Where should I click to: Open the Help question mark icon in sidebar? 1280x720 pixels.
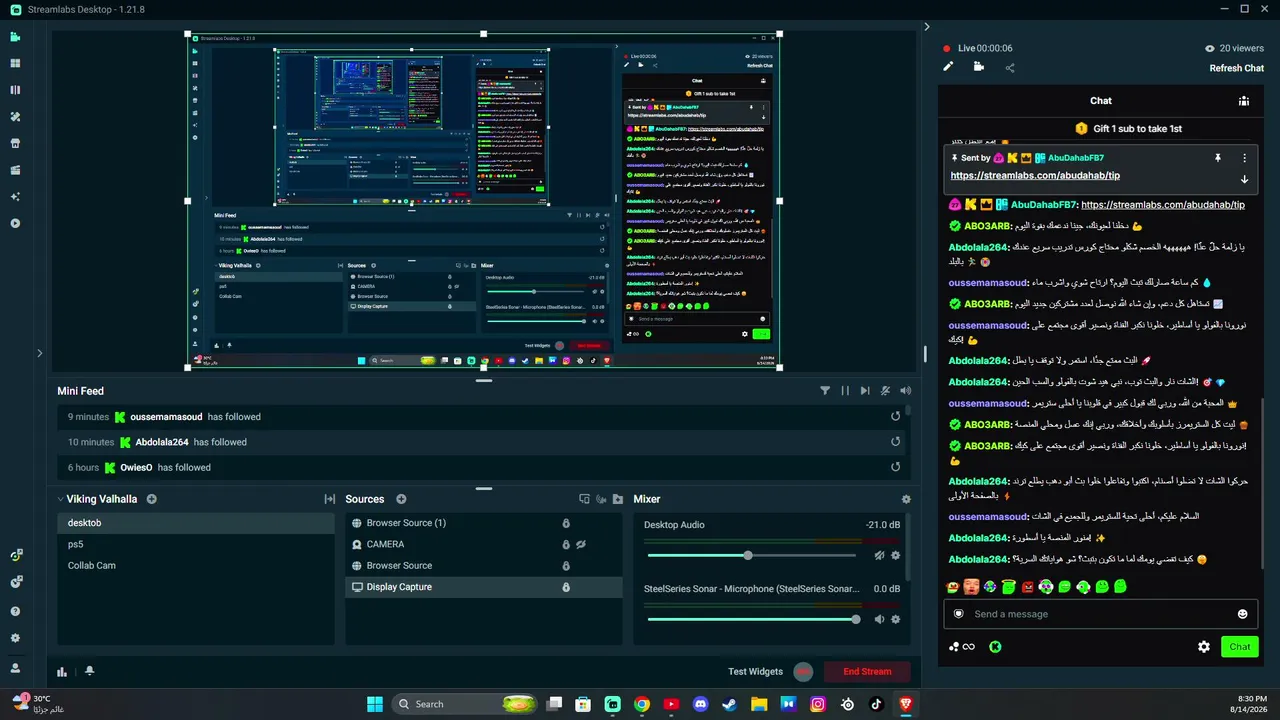click(15, 611)
